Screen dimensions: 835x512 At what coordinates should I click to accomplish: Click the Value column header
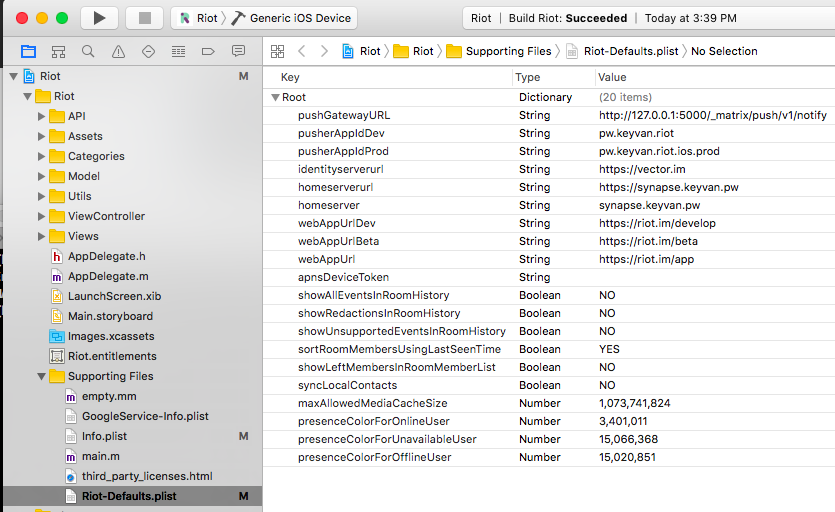(612, 77)
